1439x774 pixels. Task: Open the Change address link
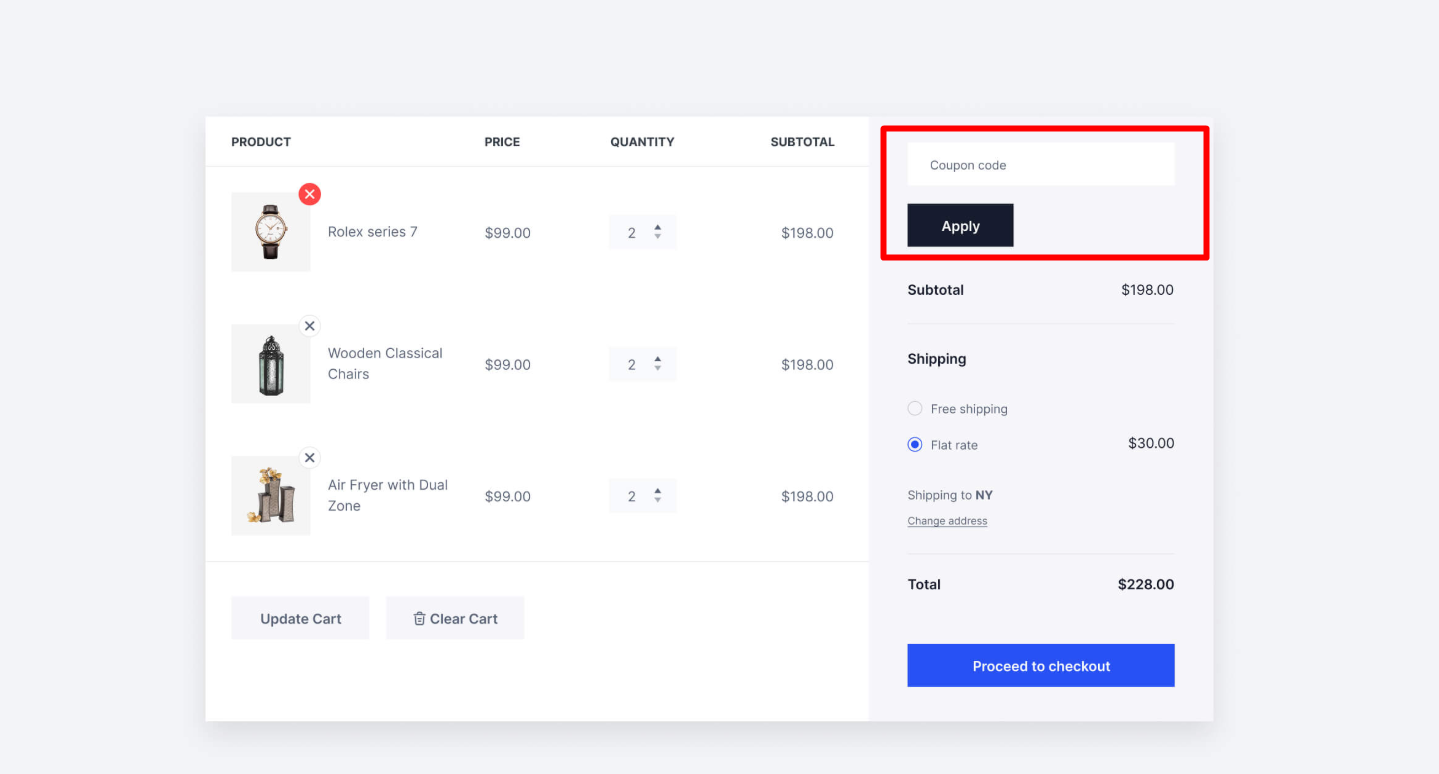[947, 520]
